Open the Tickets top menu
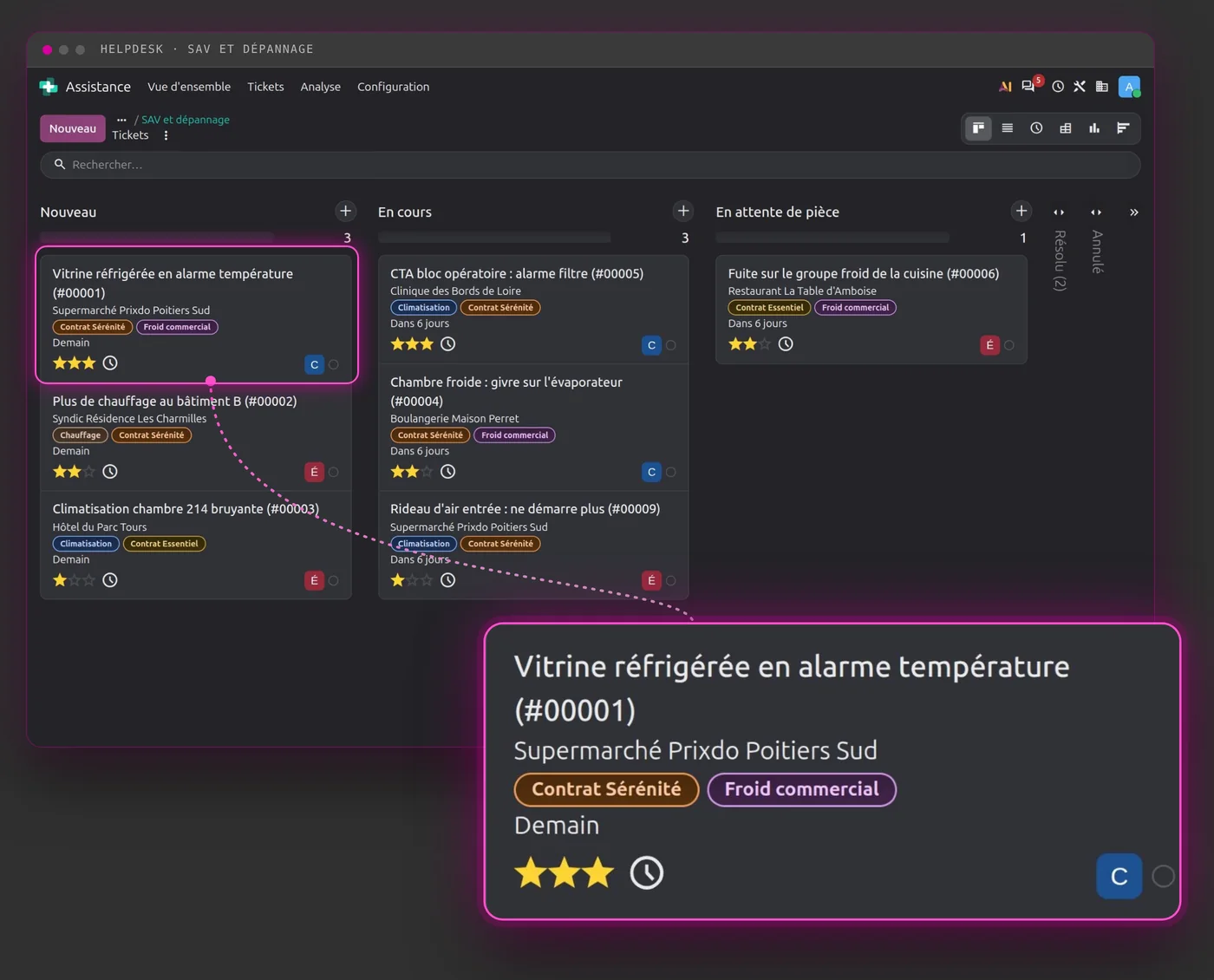The height and width of the screenshot is (980, 1214). [x=265, y=87]
